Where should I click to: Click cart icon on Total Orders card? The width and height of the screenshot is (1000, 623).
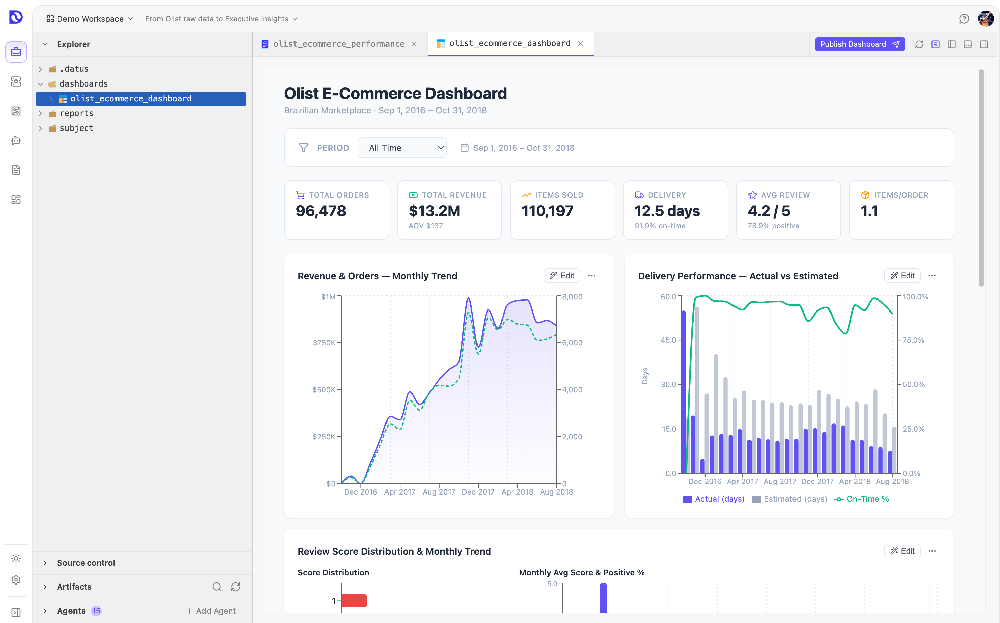click(300, 195)
